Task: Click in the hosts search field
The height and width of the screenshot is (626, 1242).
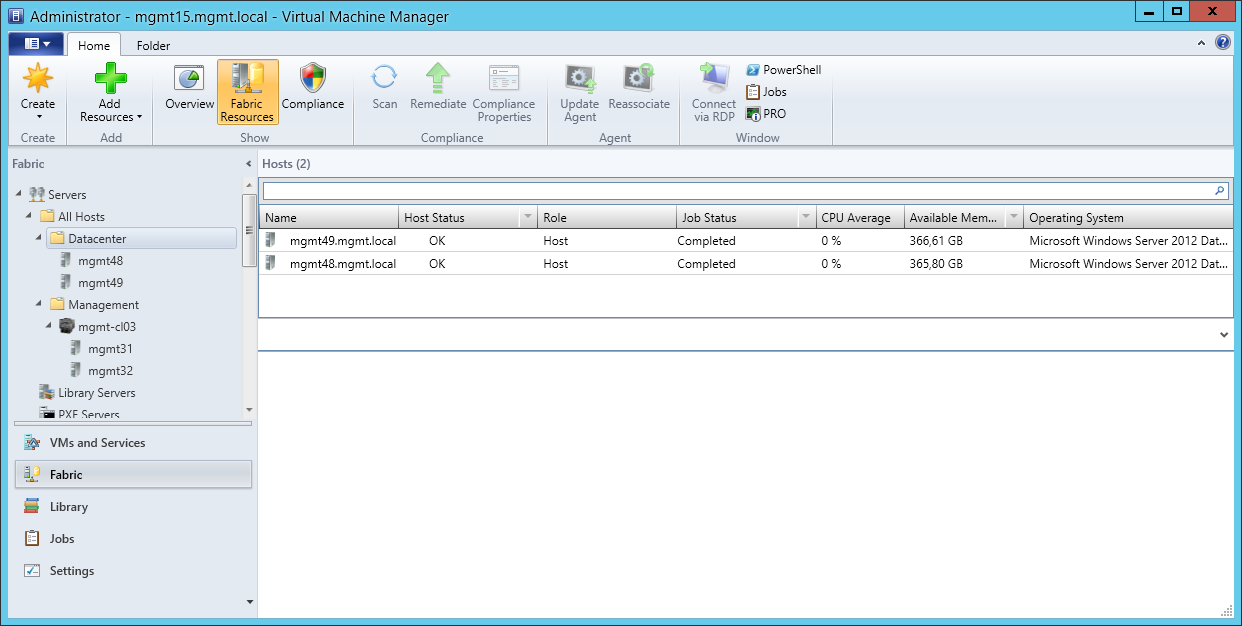Action: (x=736, y=190)
